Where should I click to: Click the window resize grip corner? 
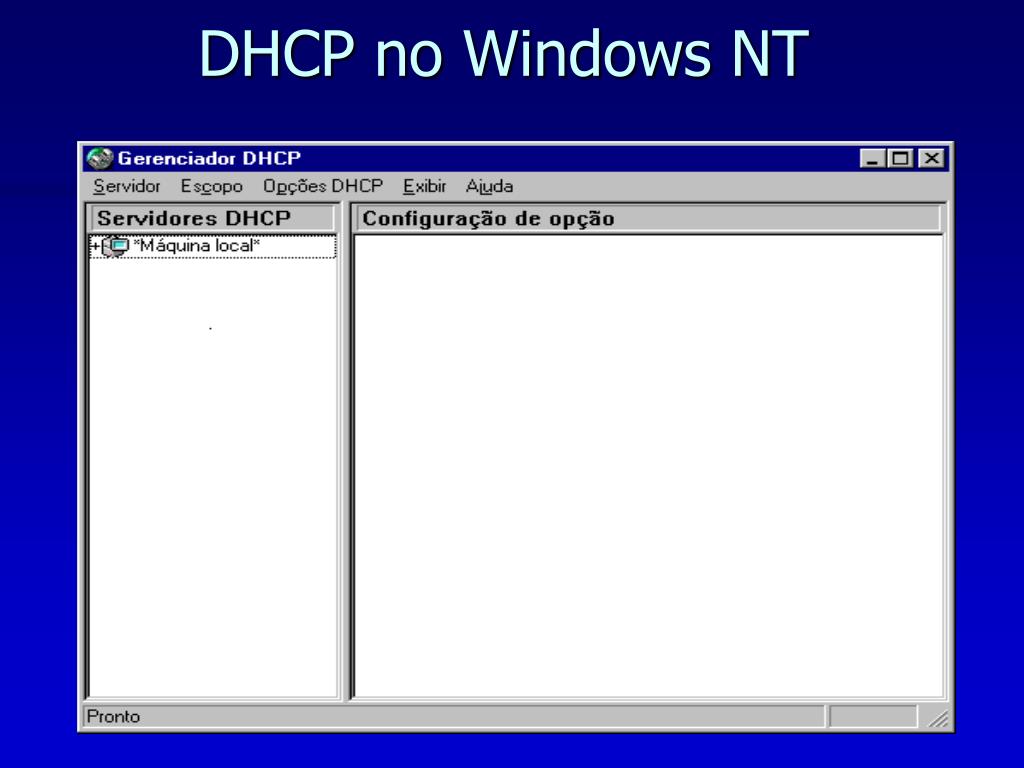(x=938, y=718)
